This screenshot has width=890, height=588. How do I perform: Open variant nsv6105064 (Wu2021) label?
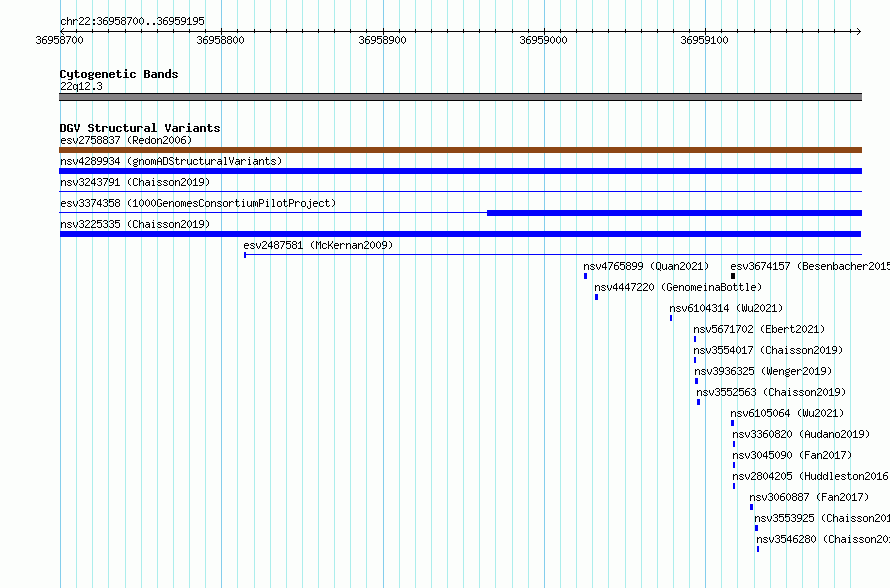(787, 413)
